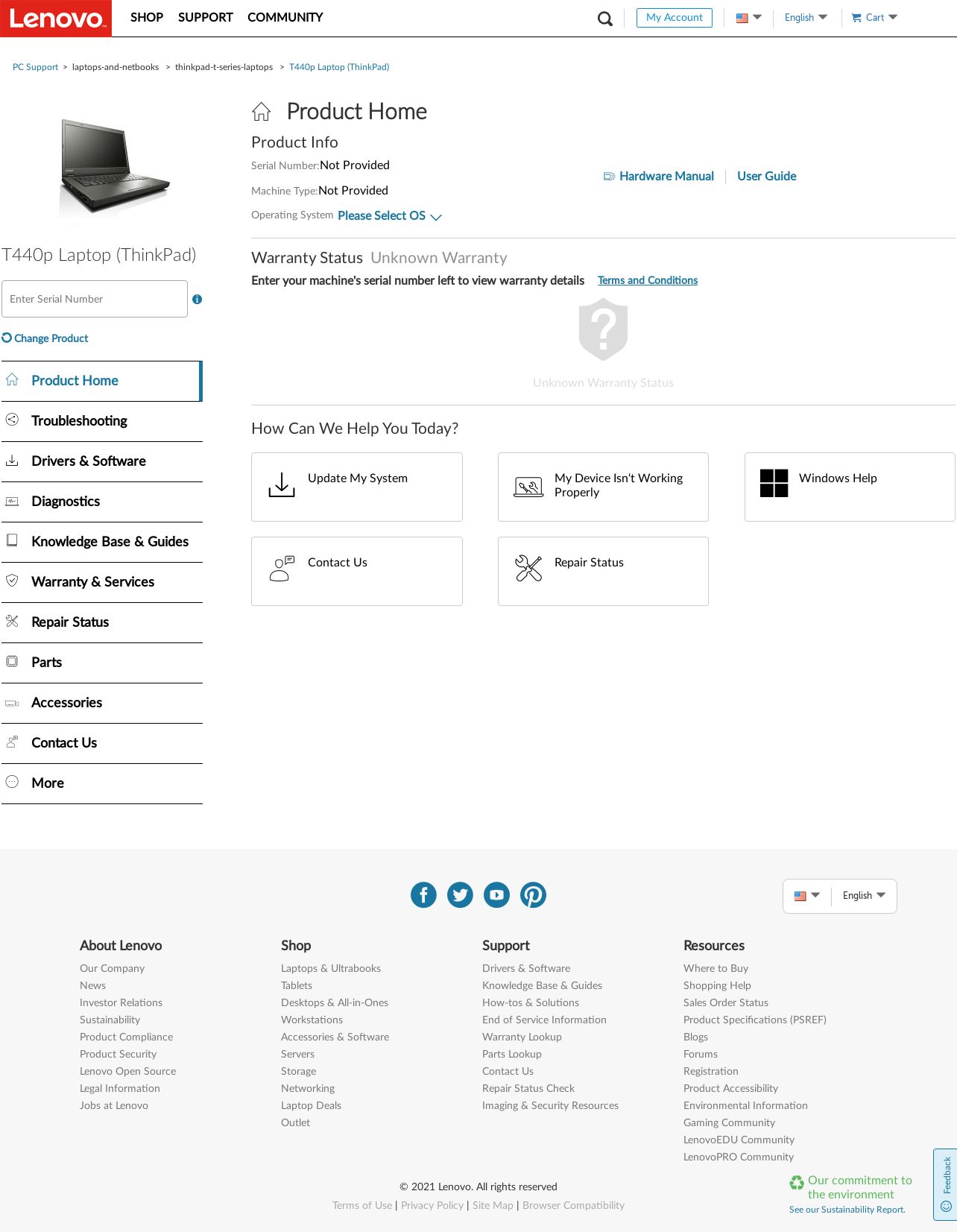957x1232 pixels.
Task: Click the My Account button
Action: (x=675, y=18)
